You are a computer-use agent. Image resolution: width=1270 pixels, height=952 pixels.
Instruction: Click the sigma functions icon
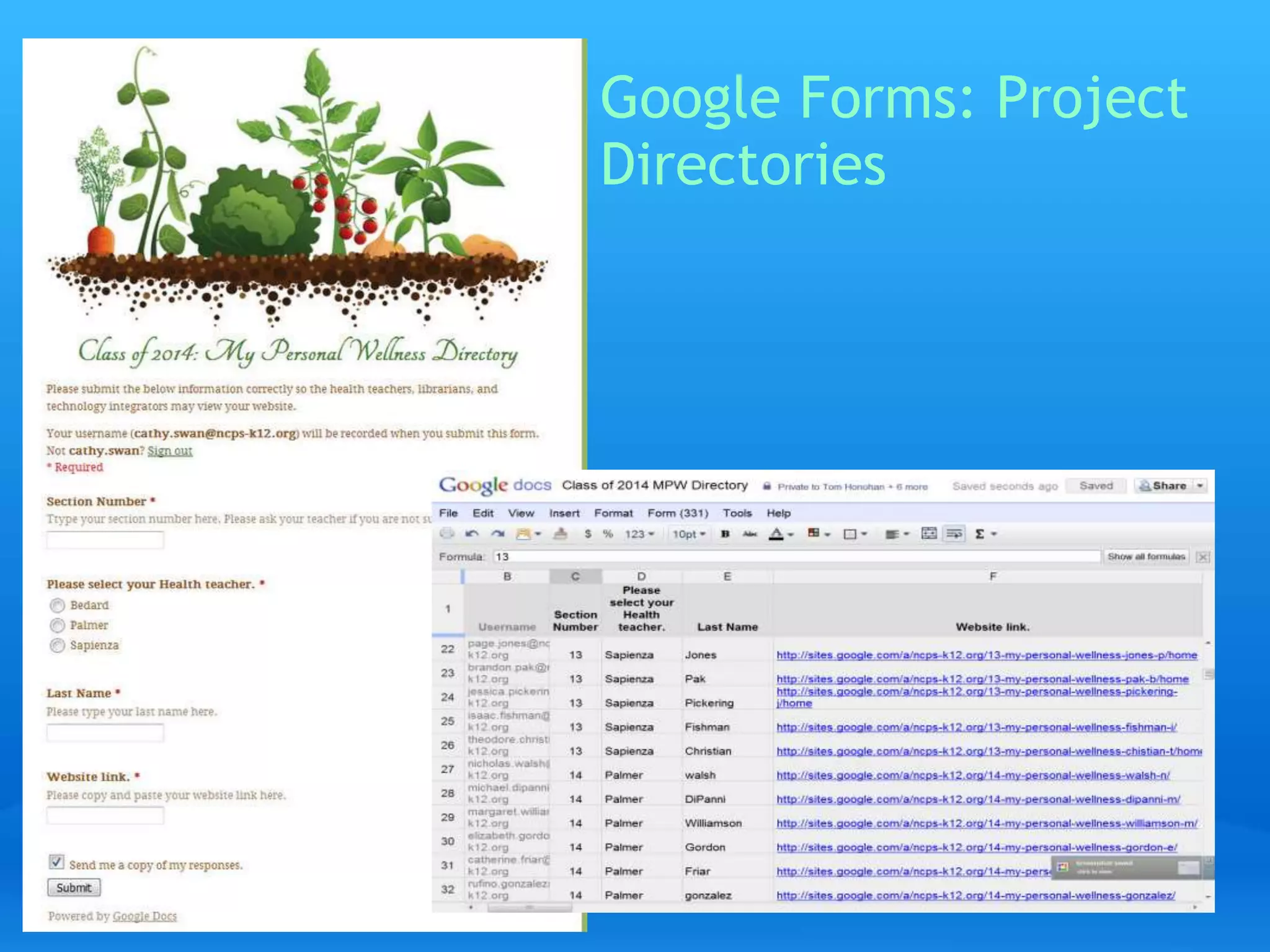tap(980, 534)
